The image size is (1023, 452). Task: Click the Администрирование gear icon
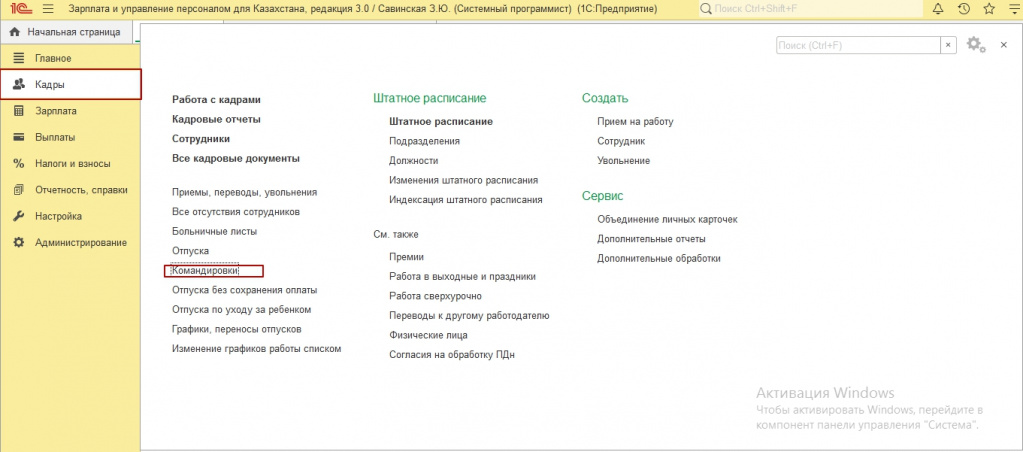[x=19, y=243]
